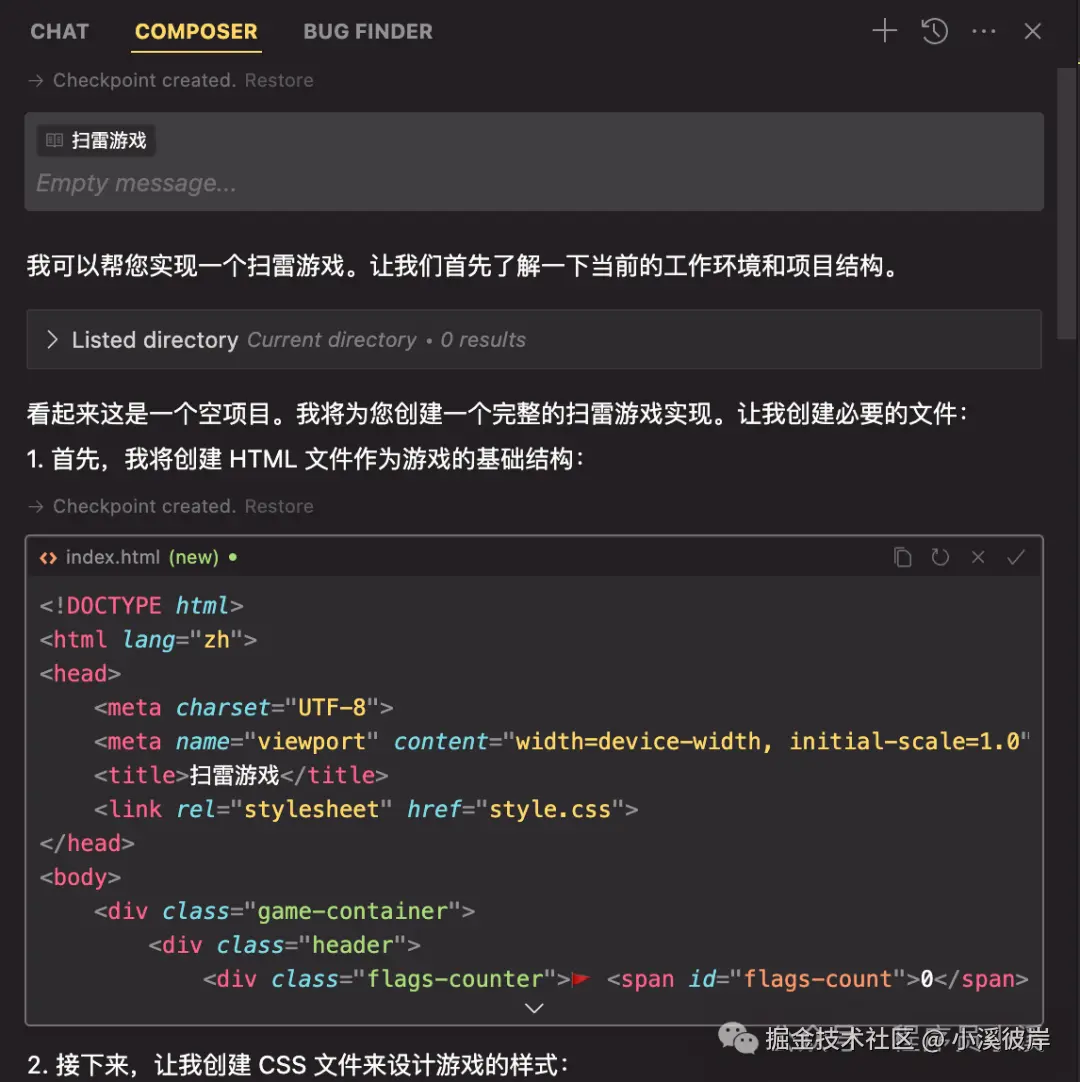
Task: Click the html lang="zh" code line
Action: tap(148, 639)
